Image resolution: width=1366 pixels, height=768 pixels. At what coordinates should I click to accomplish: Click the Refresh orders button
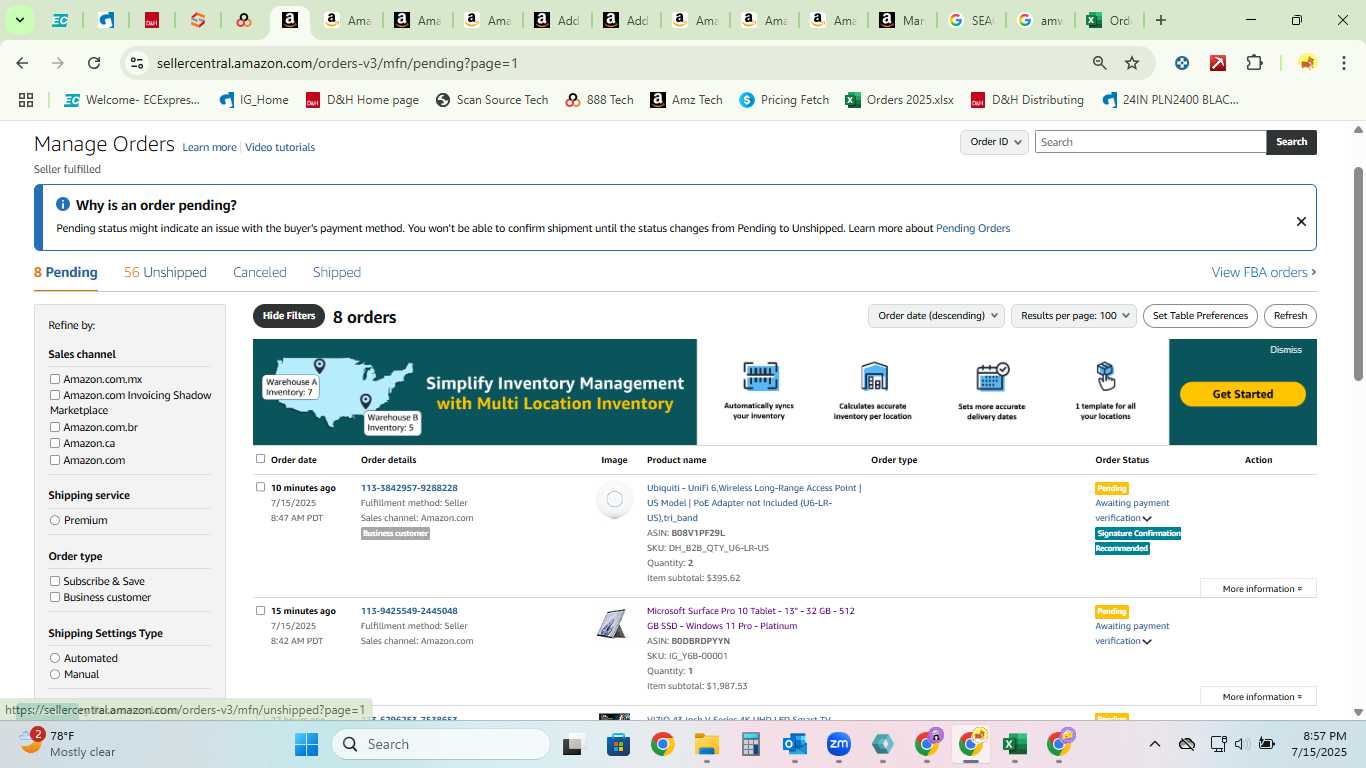1290,316
